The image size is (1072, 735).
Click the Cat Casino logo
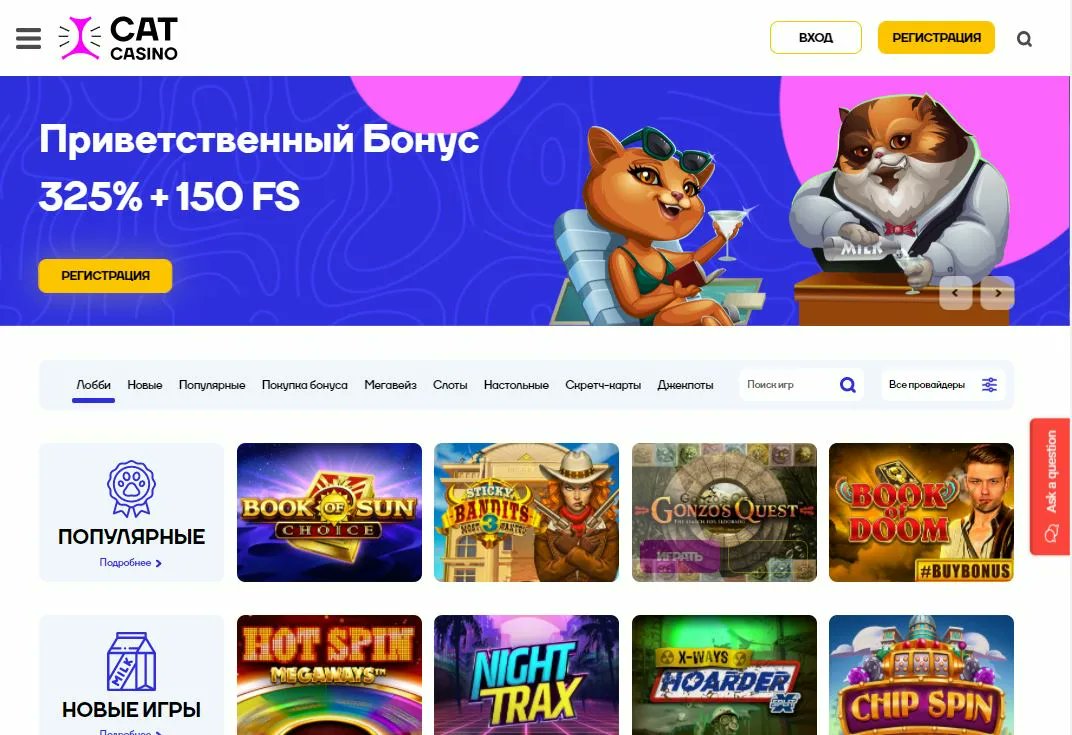point(118,38)
